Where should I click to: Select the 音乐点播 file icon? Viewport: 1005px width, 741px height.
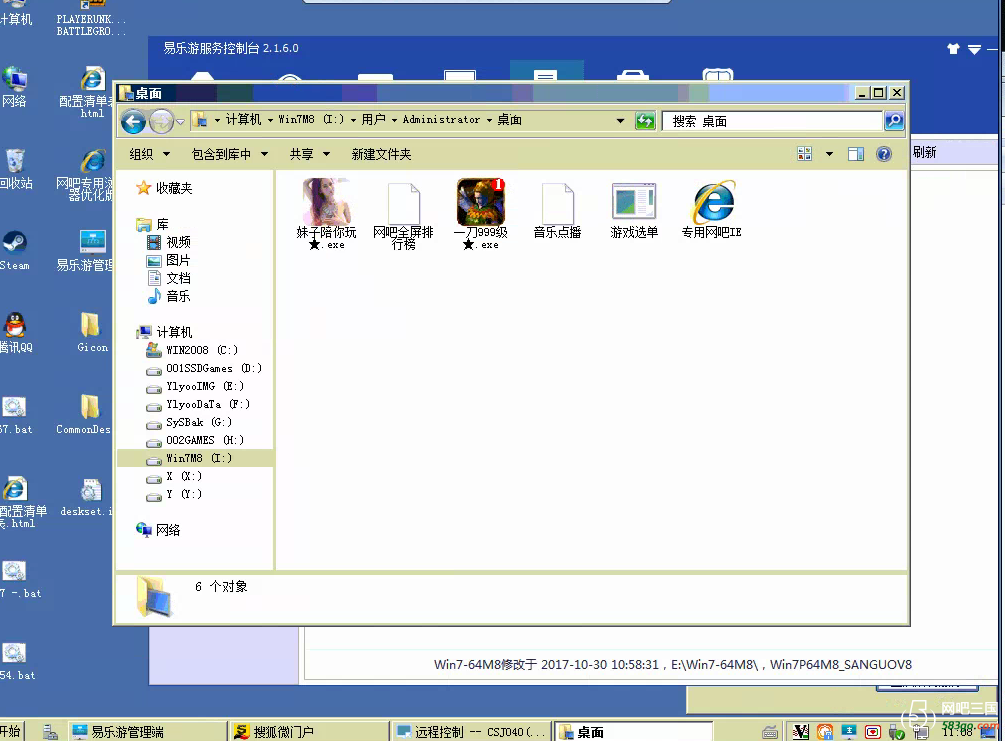pos(557,211)
